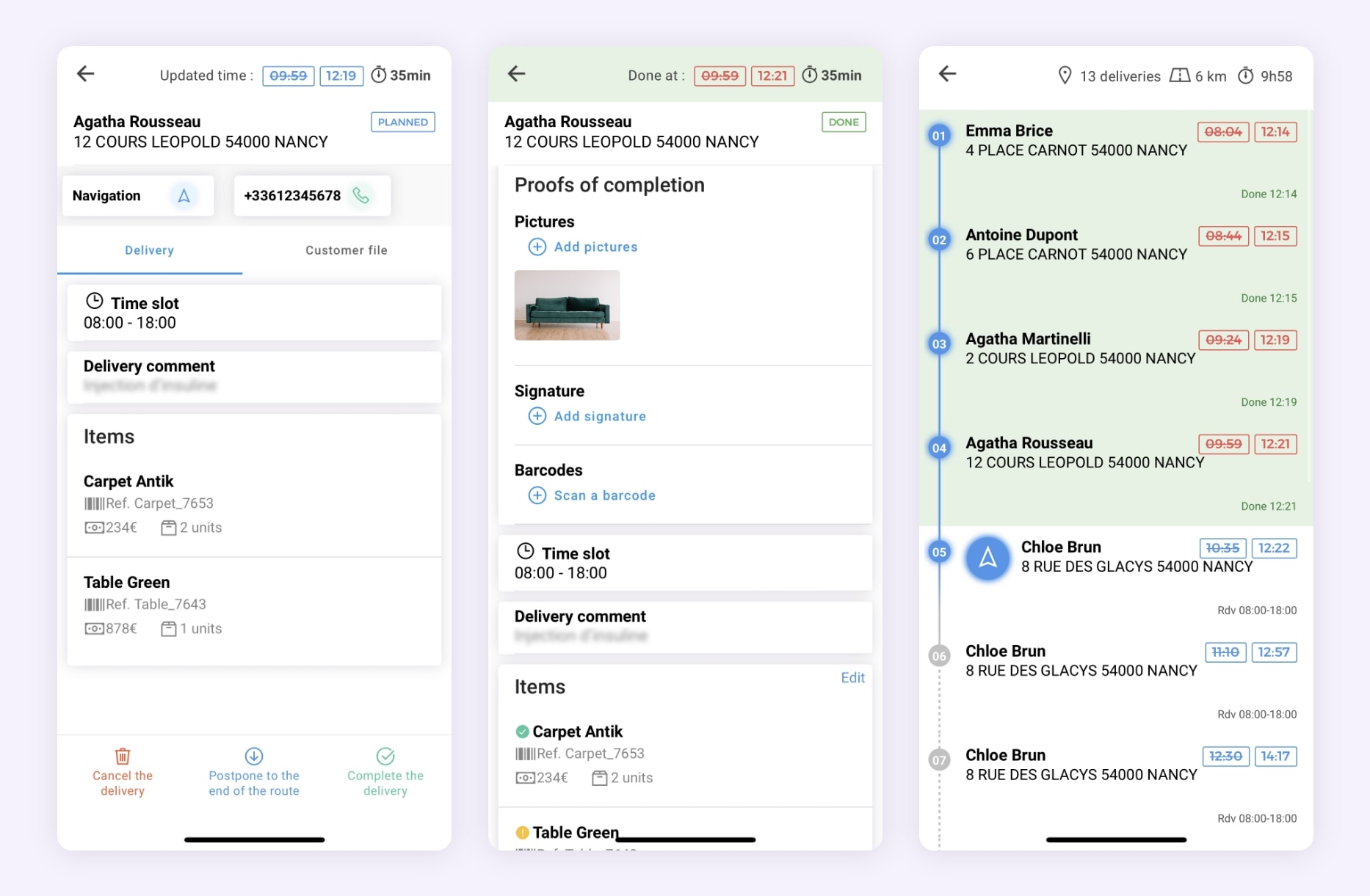This screenshot has width=1370, height=896.
Task: Edit the Items list on the done screen
Action: (x=852, y=678)
